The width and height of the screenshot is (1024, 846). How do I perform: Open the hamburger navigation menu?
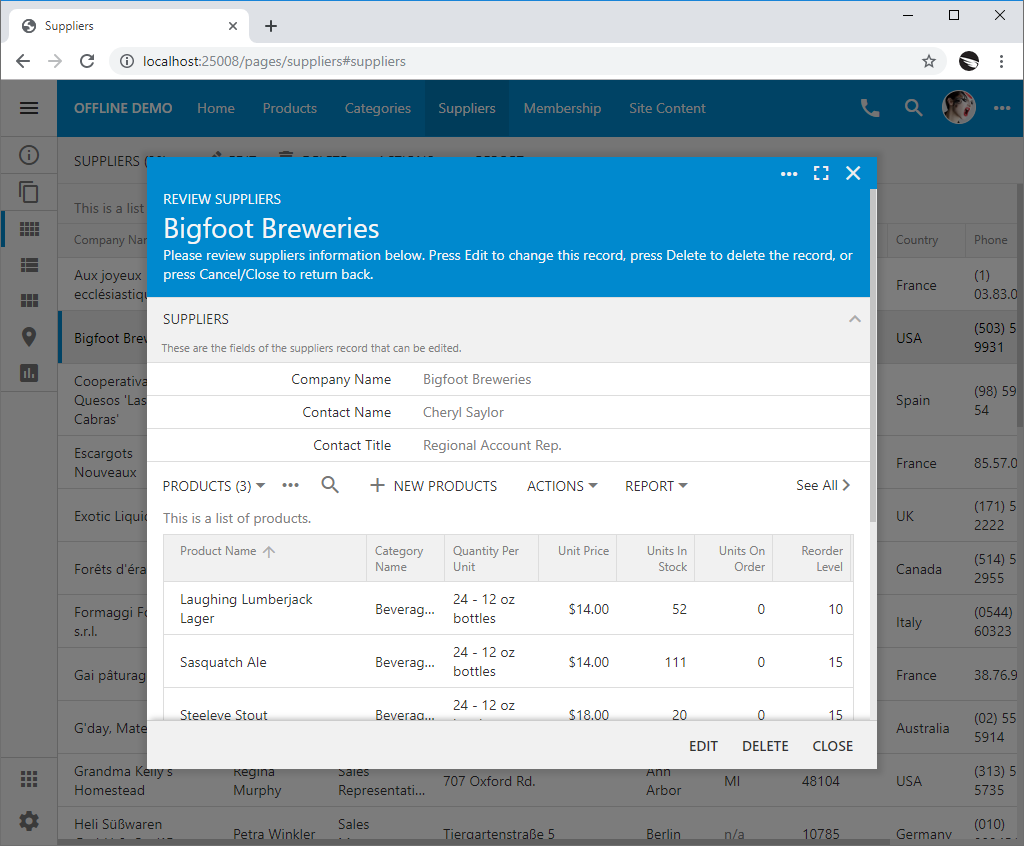pos(29,108)
